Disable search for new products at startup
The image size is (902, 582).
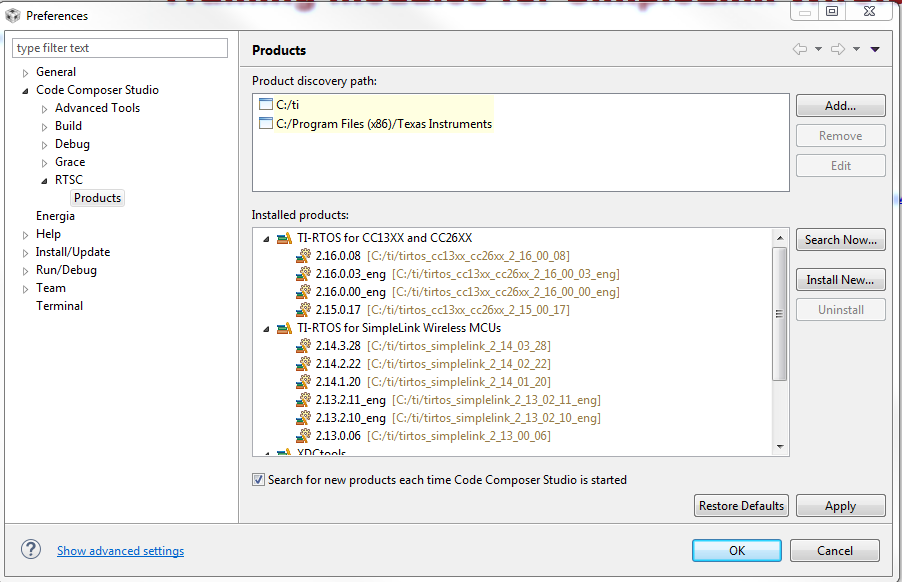(x=259, y=480)
